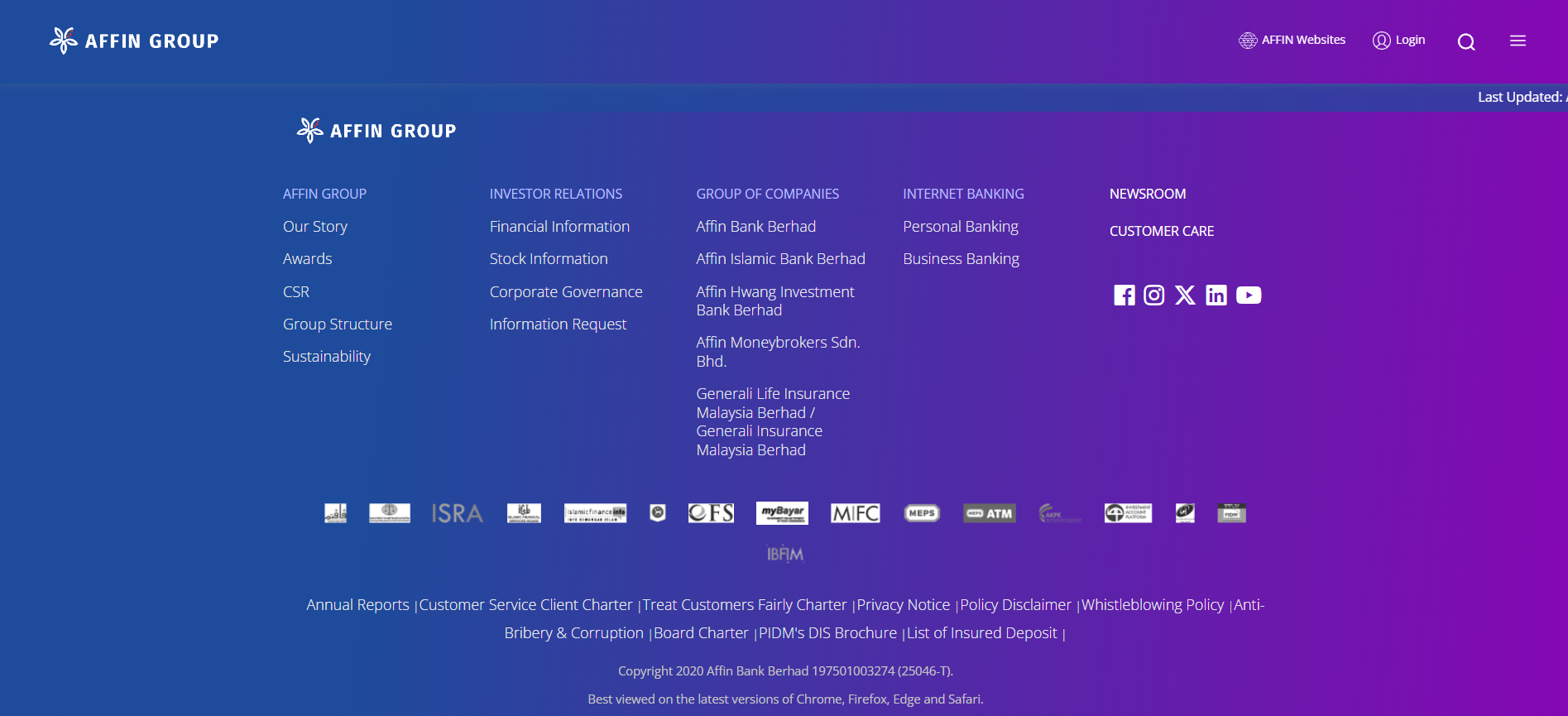
Task: Open List of Insured Deposit
Action: 982,633
